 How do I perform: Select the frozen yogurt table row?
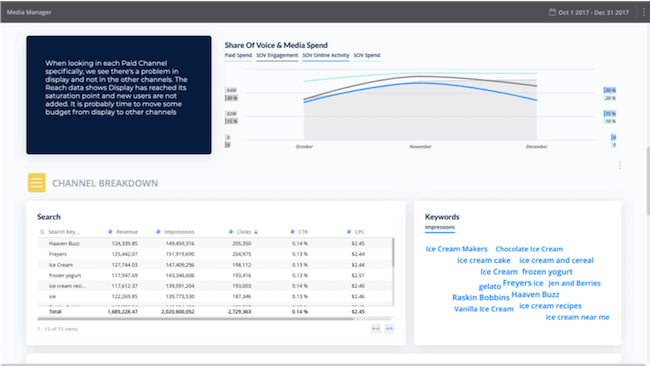click(215, 275)
